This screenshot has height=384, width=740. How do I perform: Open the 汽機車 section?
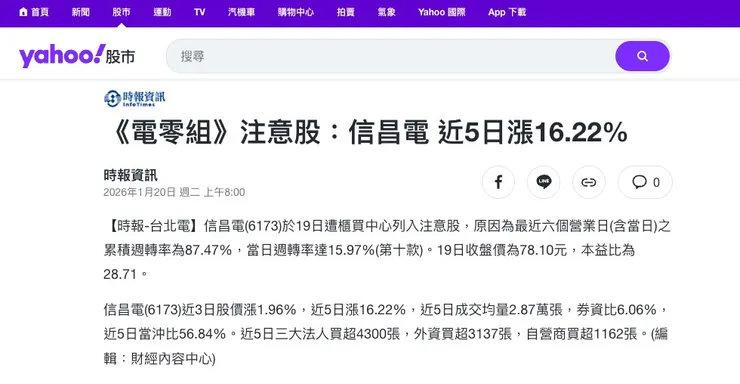(242, 12)
